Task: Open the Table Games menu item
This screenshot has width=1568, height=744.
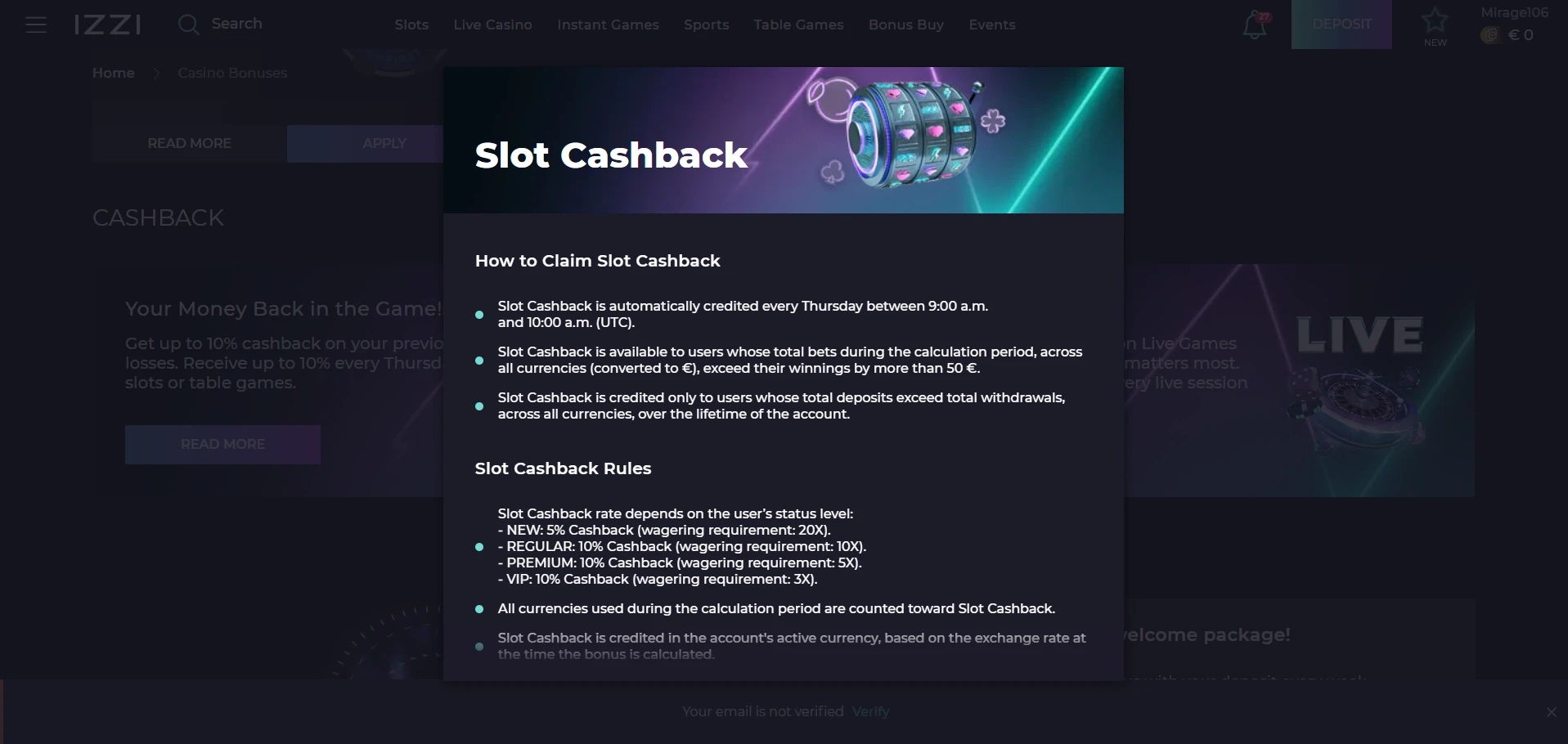Action: coord(798,25)
